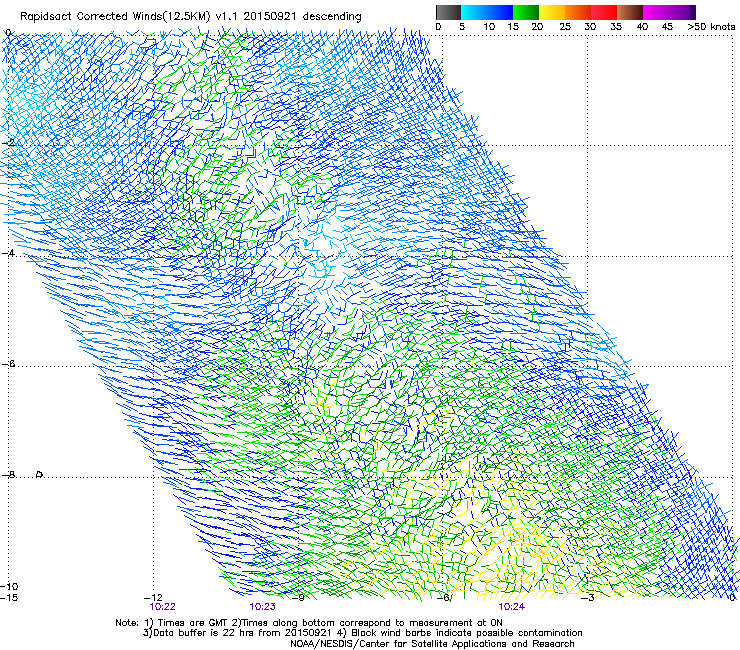Click the '-9' longitude axis label
The height and width of the screenshot is (650, 740).
[299, 598]
